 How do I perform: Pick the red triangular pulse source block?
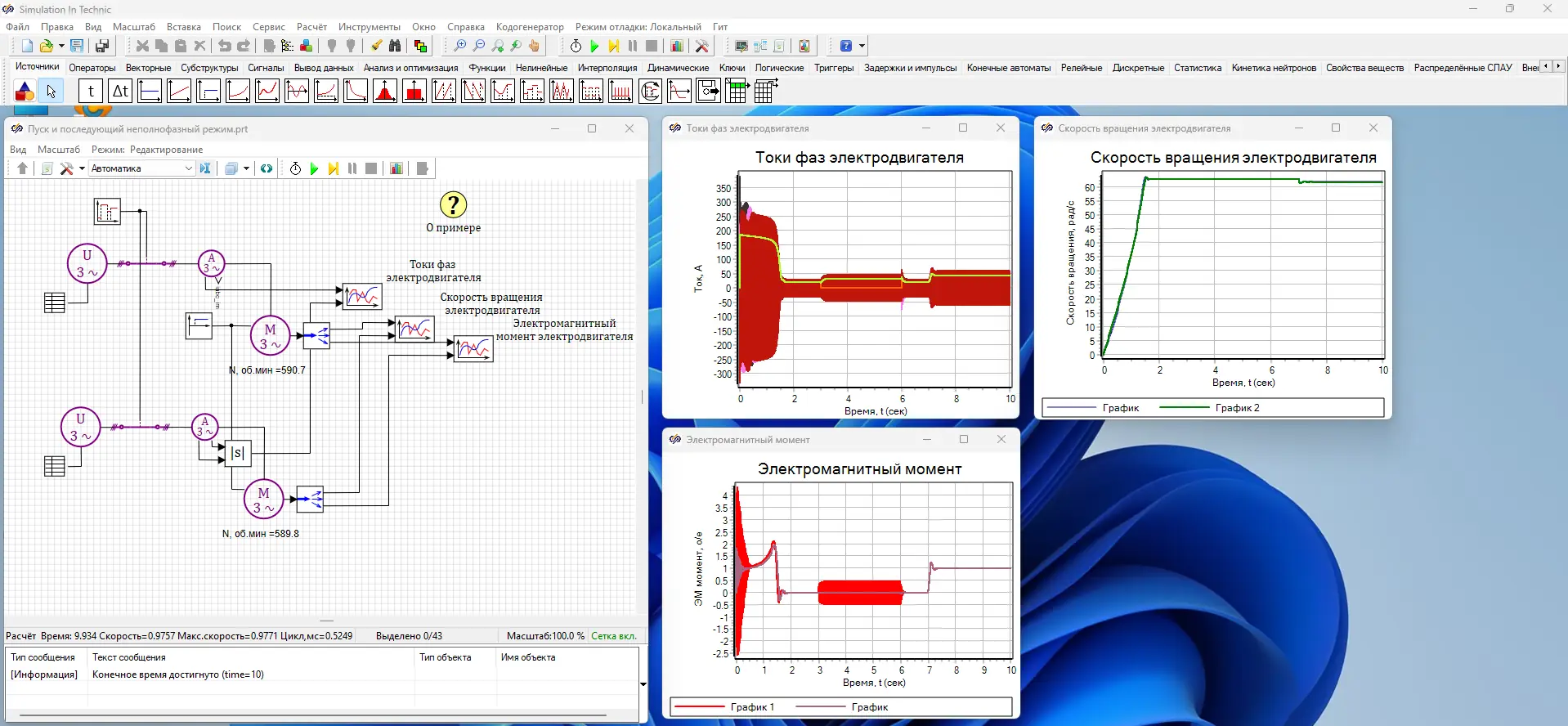click(385, 91)
